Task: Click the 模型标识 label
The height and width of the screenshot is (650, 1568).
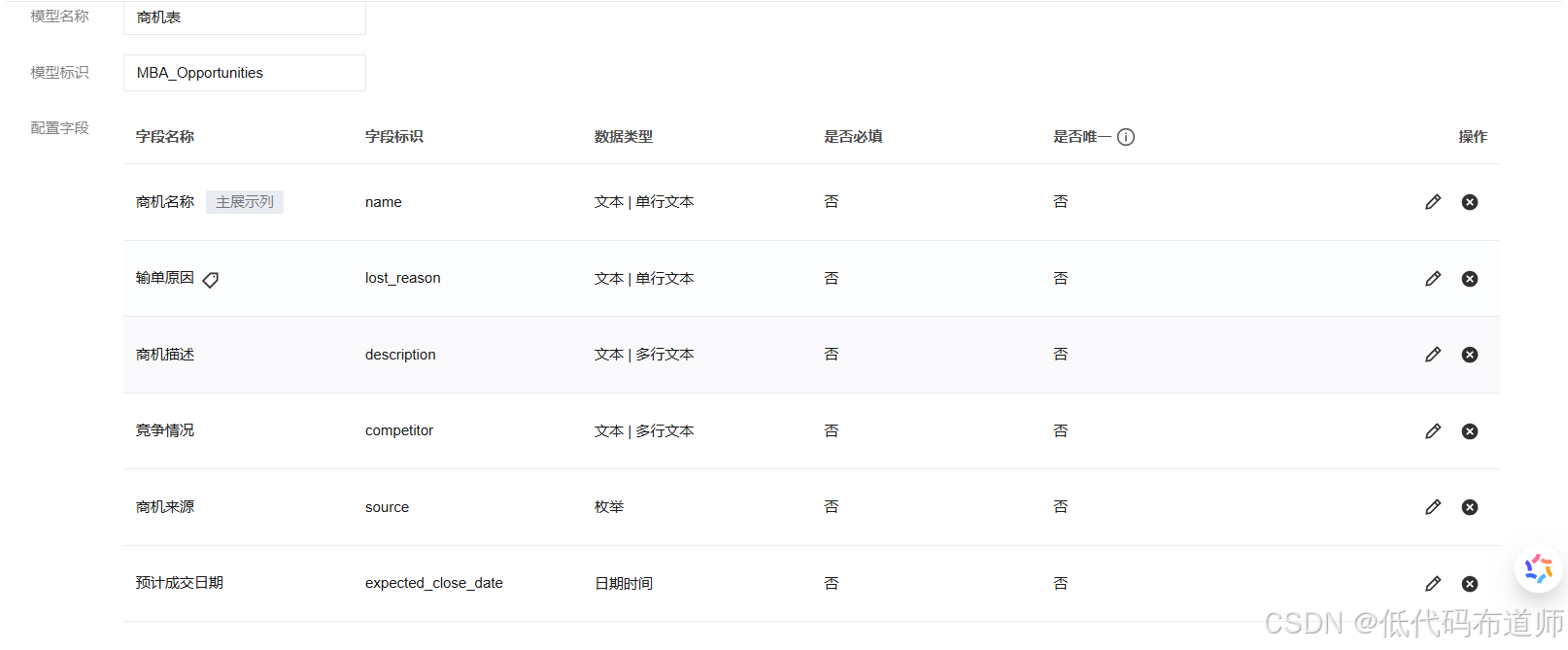Action: [59, 73]
